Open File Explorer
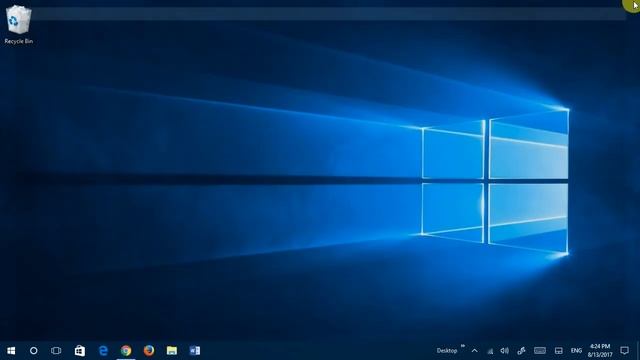The width and height of the screenshot is (640, 360). 172,351
